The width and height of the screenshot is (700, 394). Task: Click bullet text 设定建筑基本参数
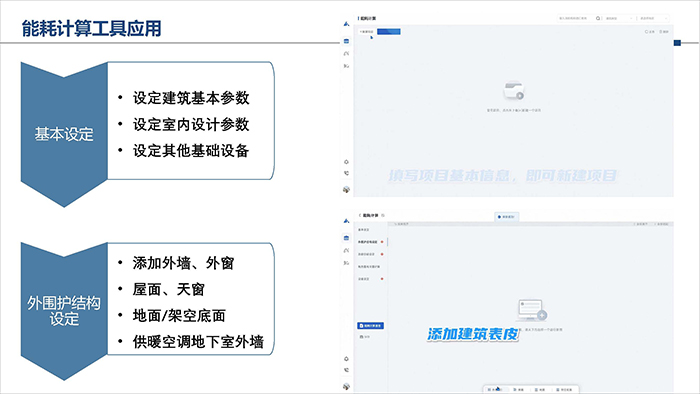(191, 98)
